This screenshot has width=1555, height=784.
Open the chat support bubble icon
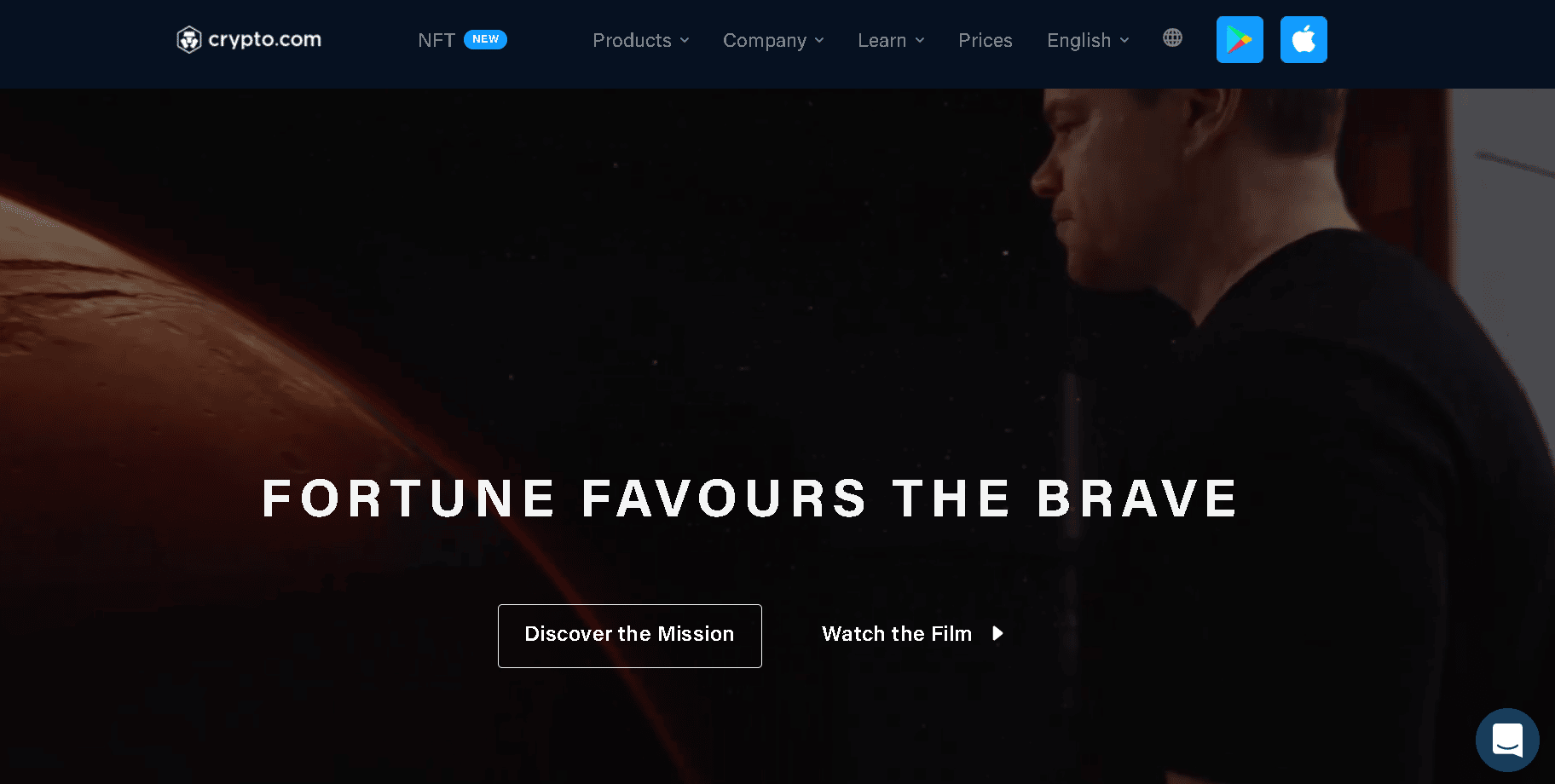pyautogui.click(x=1507, y=740)
